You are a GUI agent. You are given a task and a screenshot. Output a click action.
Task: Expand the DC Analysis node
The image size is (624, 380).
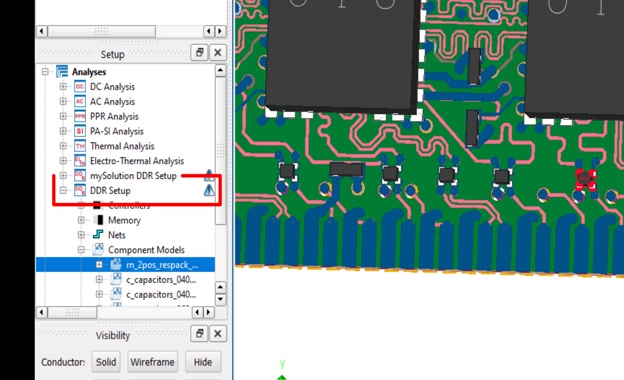63,86
